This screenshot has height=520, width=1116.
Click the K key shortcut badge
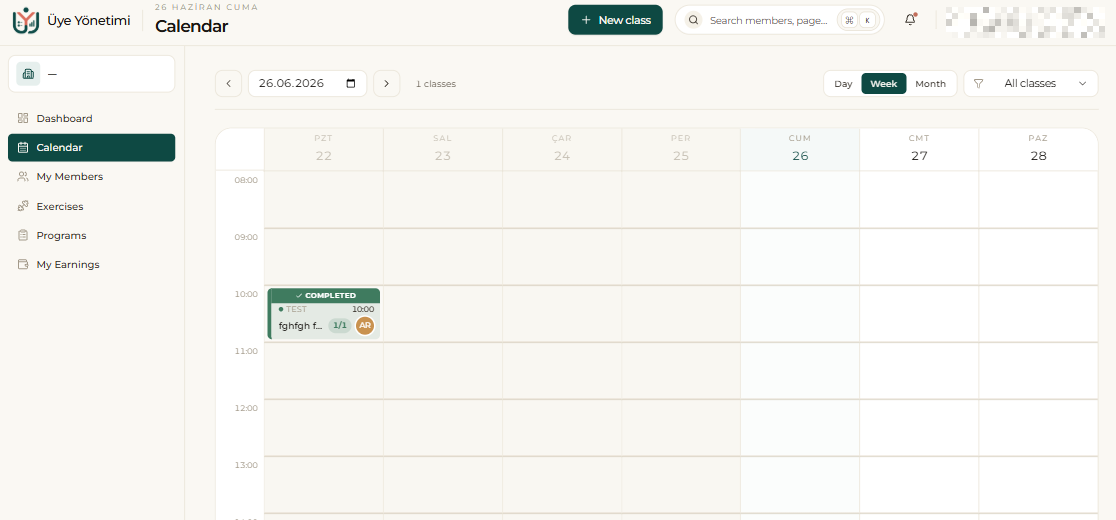pos(867,21)
